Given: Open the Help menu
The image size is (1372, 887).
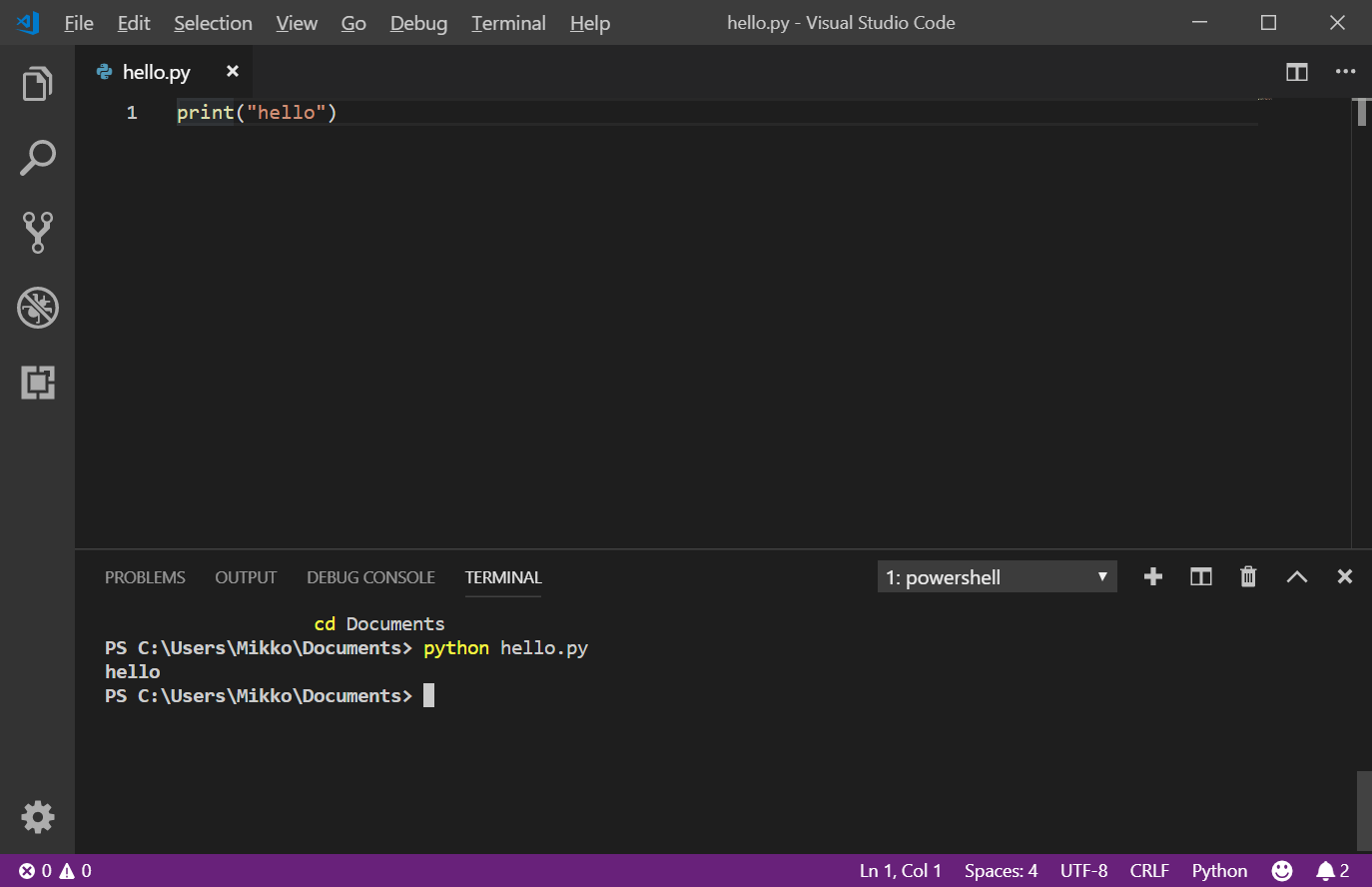Looking at the screenshot, I should (590, 23).
